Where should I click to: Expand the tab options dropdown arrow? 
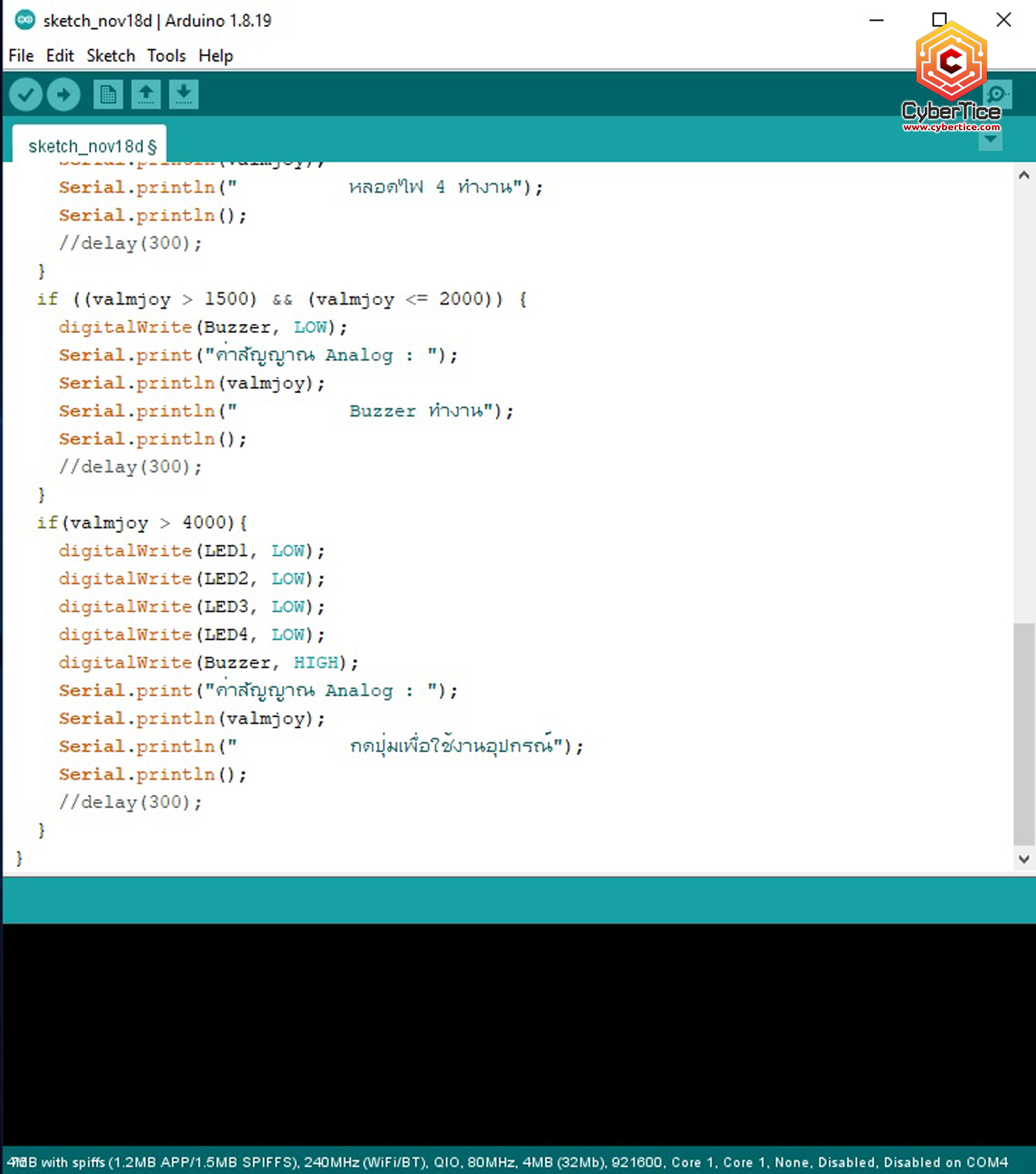[990, 140]
